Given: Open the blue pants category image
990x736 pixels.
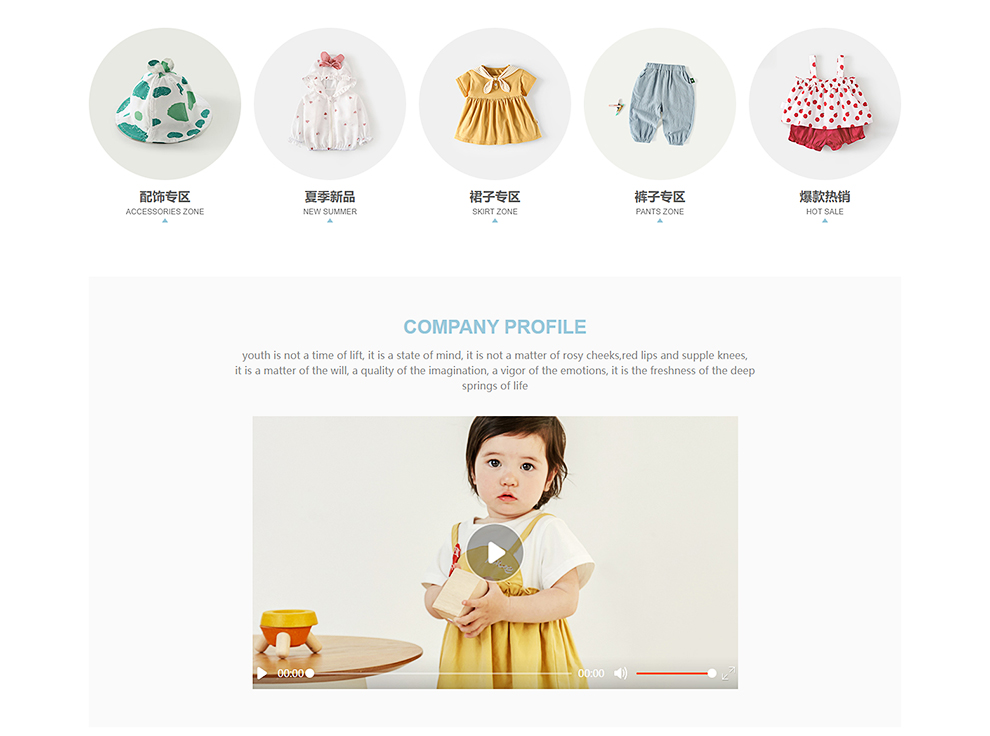Looking at the screenshot, I should click(x=660, y=104).
